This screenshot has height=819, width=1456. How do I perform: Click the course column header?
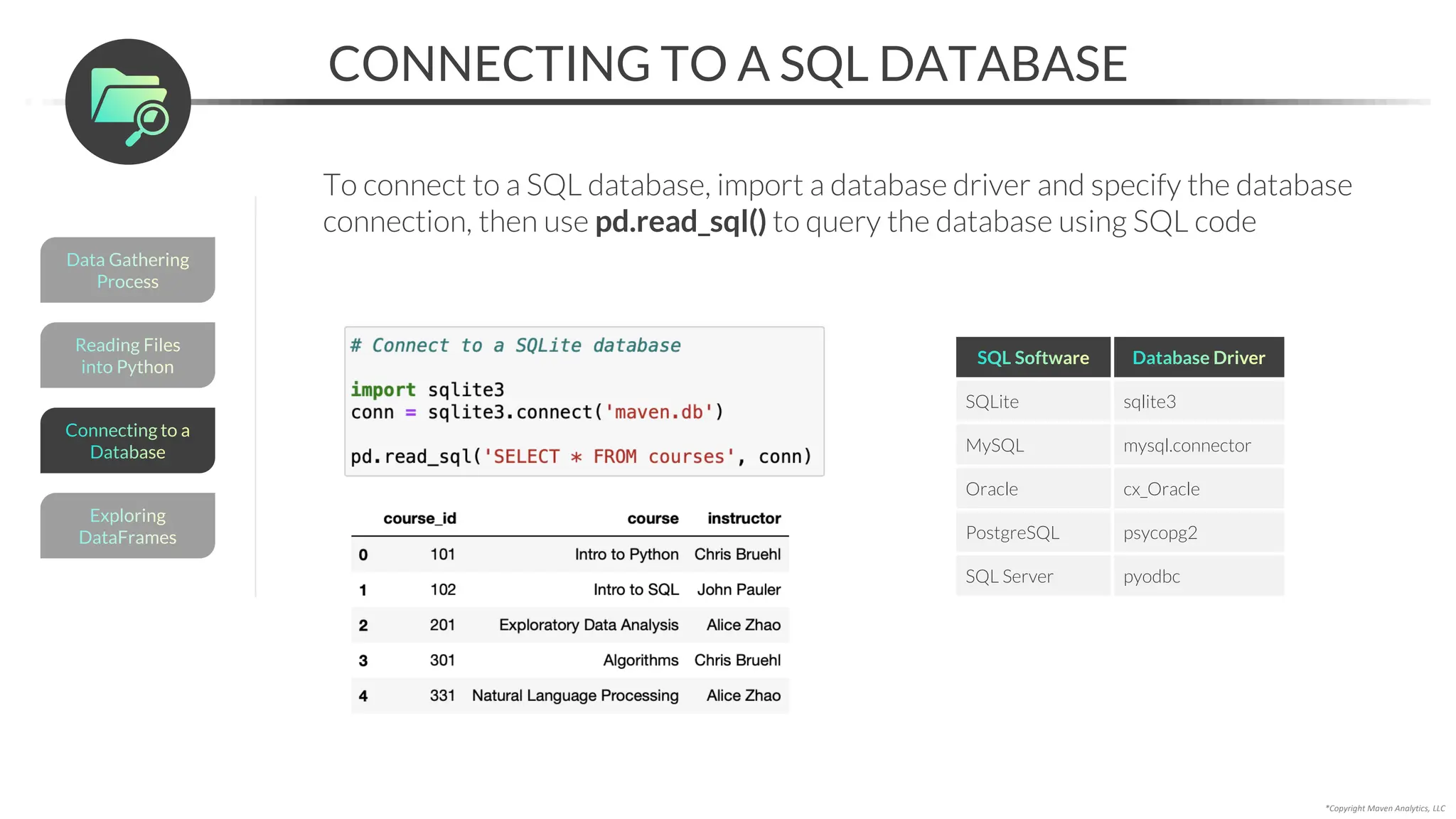pyautogui.click(x=653, y=518)
